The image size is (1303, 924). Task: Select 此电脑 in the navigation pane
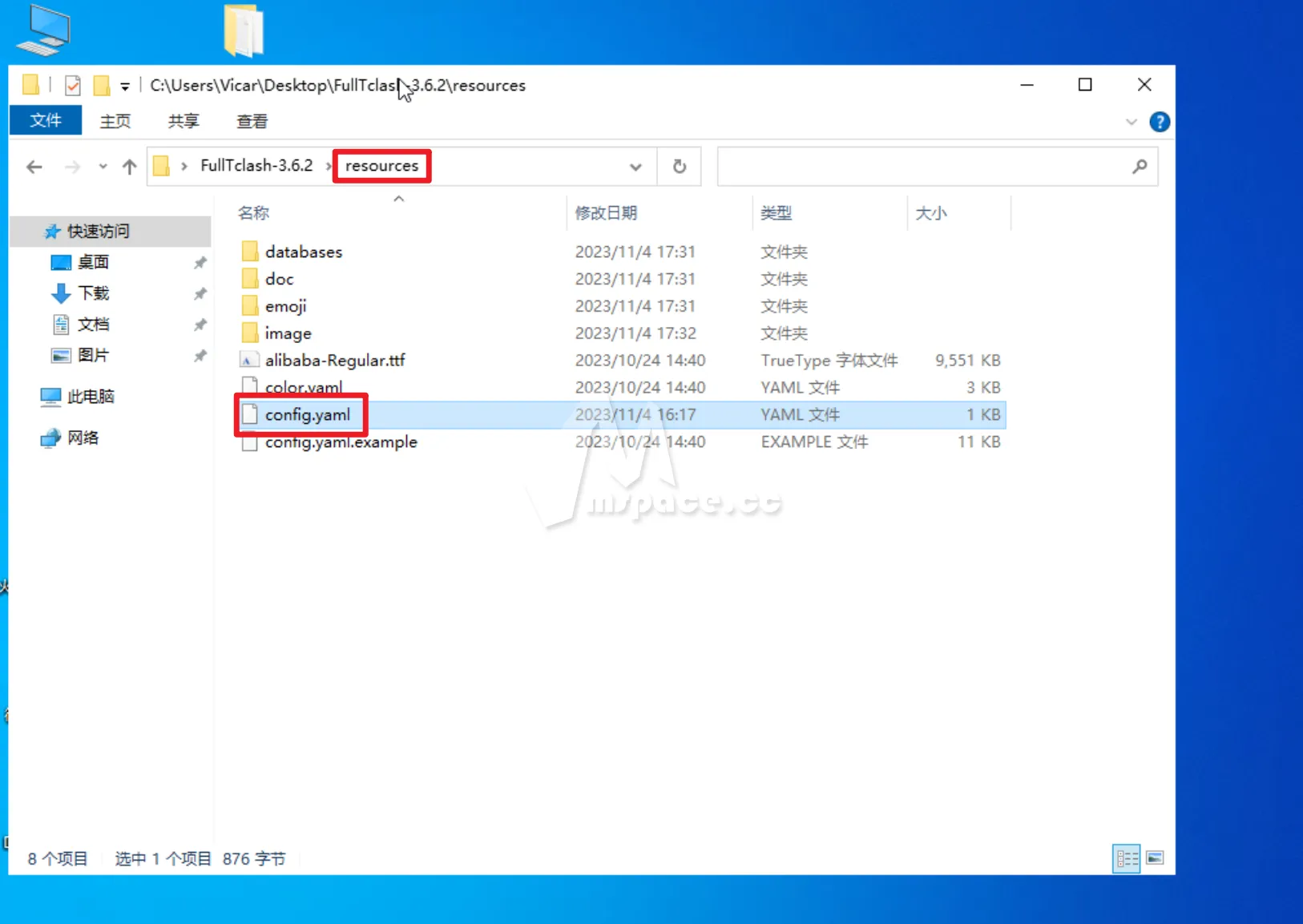point(91,397)
